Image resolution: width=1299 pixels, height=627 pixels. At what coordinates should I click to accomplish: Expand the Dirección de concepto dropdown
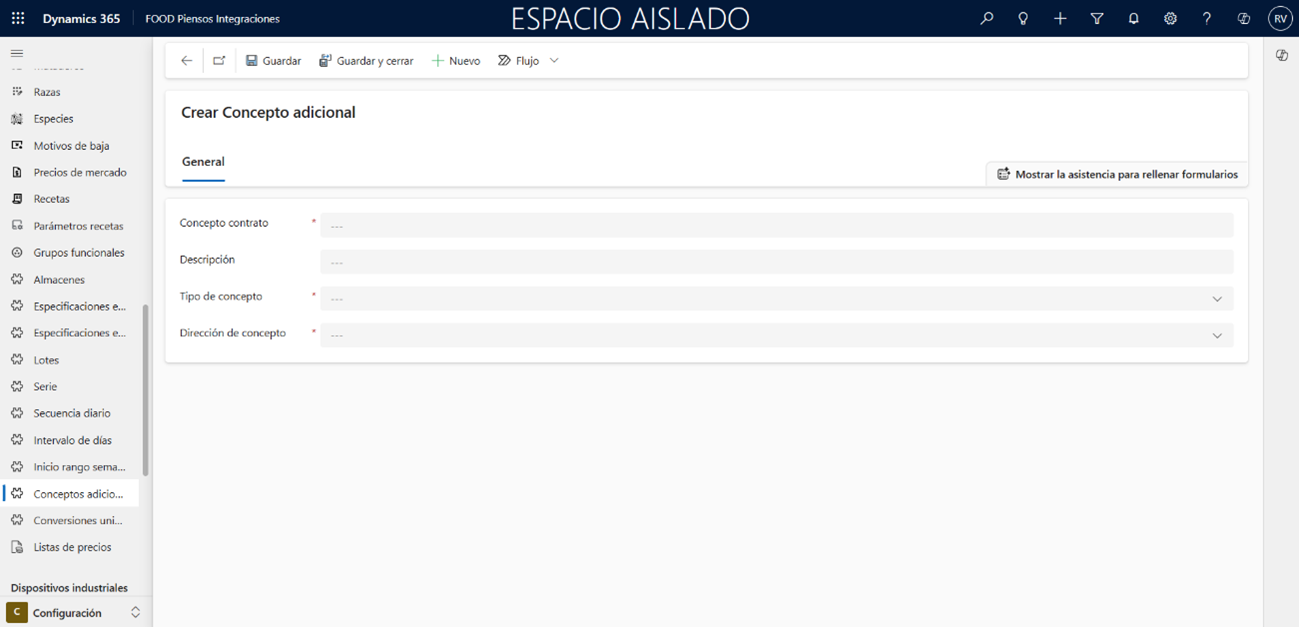[x=1216, y=335]
